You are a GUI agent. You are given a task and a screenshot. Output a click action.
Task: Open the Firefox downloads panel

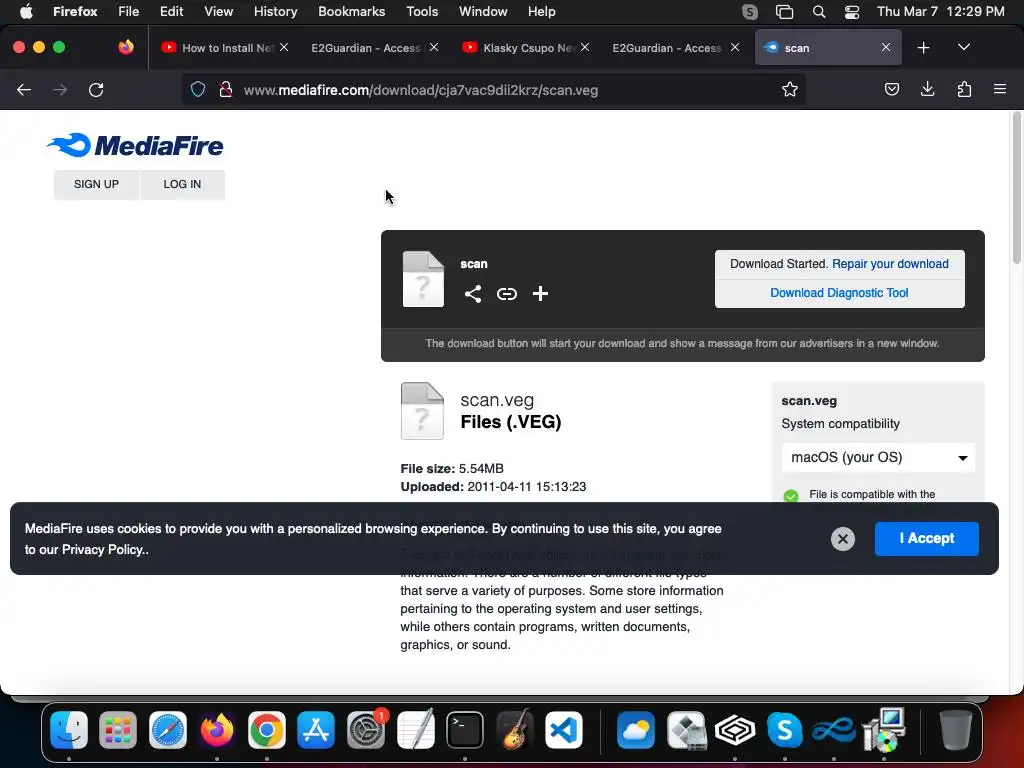(927, 89)
